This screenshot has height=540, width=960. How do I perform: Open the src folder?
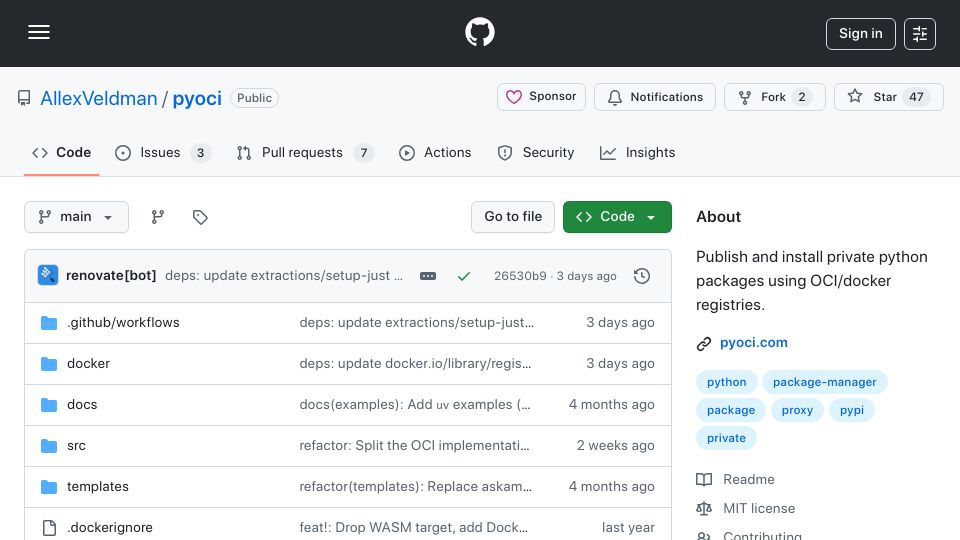coord(76,446)
